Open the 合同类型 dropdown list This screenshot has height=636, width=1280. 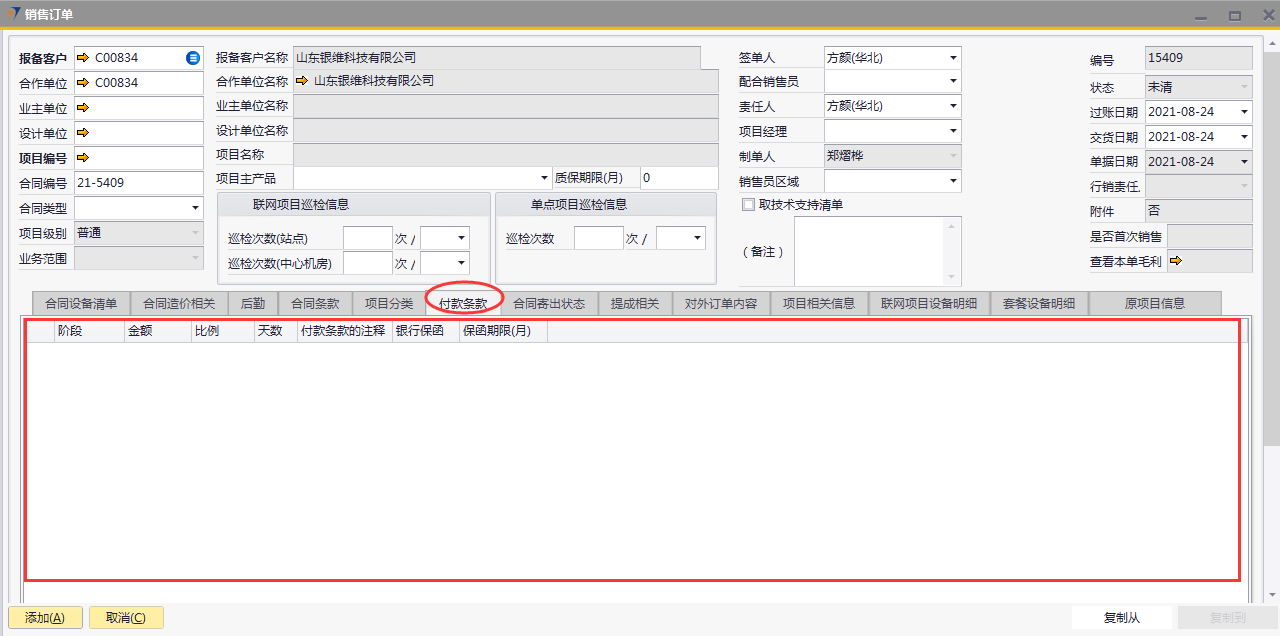coord(195,208)
